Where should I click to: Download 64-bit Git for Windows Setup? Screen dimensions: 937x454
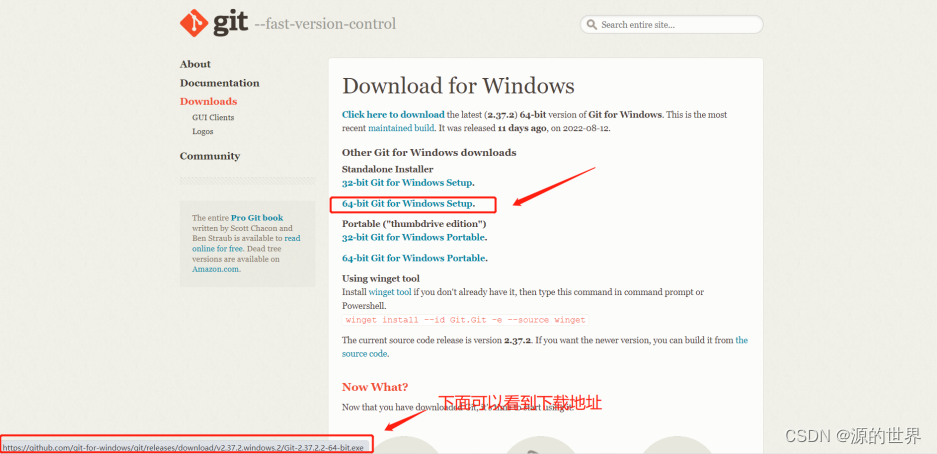click(x=408, y=204)
